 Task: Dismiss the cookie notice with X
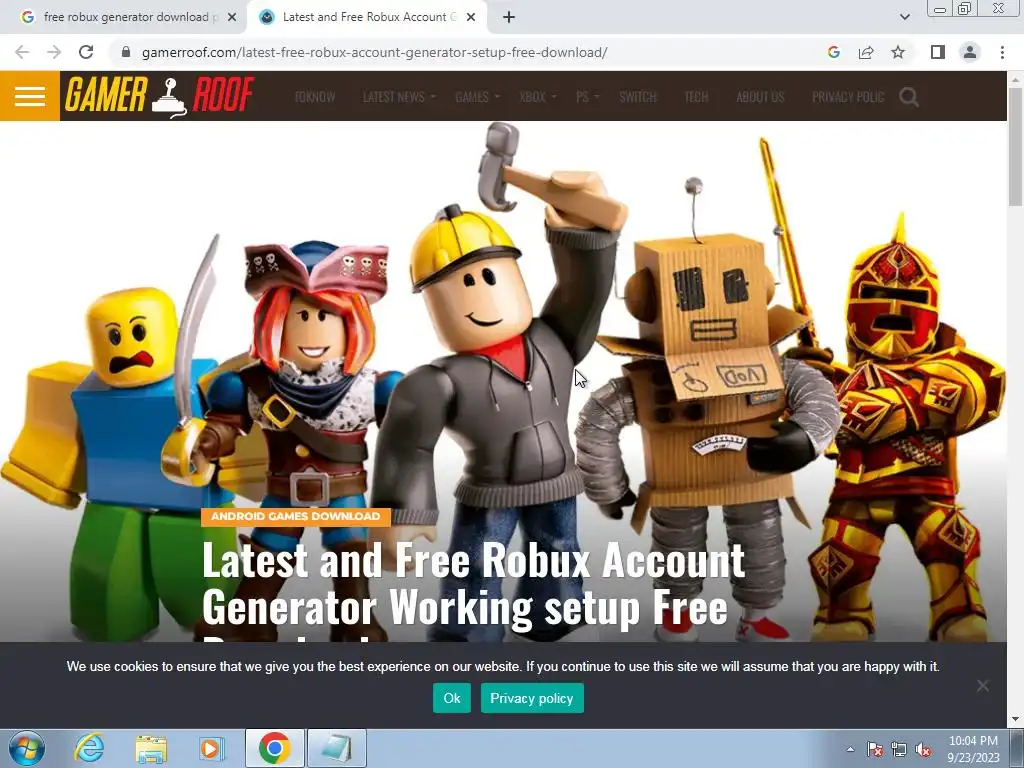coord(983,685)
